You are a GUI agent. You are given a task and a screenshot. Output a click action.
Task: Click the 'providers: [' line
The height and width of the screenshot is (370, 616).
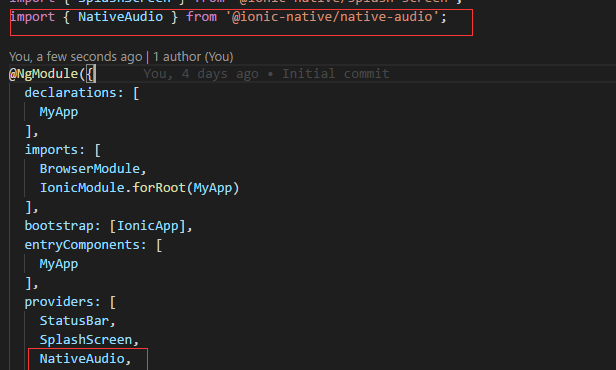[70, 302]
